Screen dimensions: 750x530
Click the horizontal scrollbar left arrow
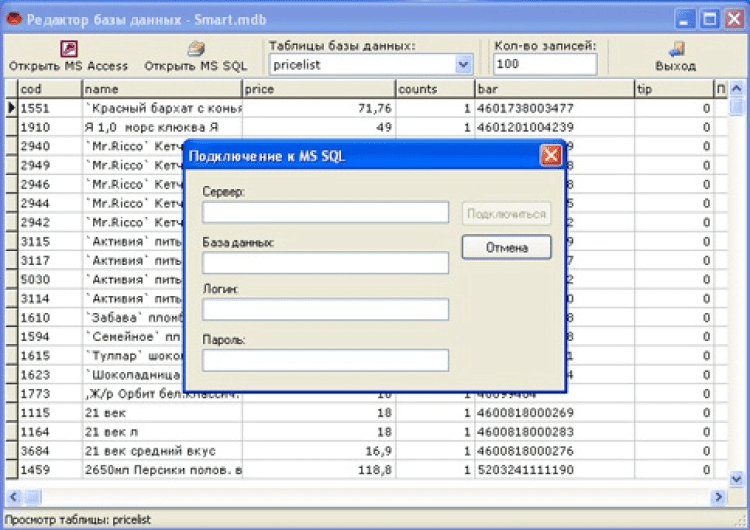[x=13, y=497]
